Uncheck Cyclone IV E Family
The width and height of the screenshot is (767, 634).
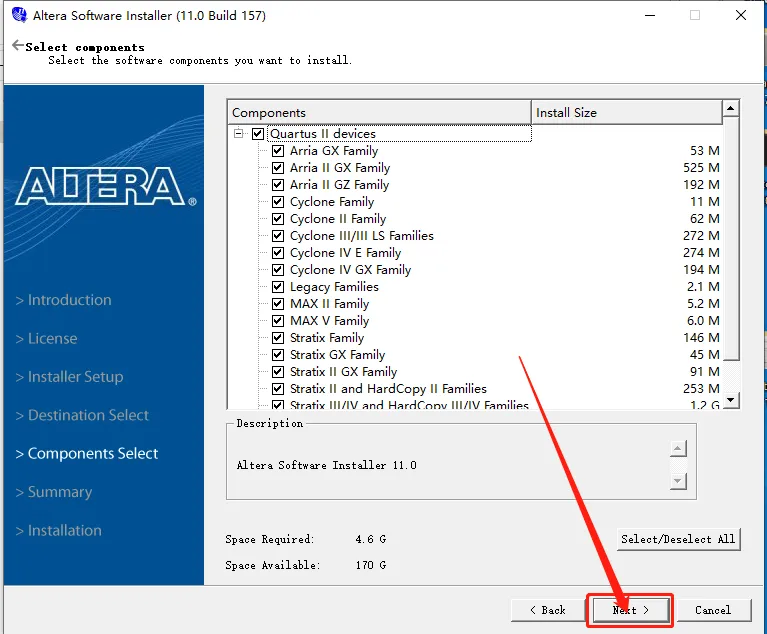pos(278,253)
